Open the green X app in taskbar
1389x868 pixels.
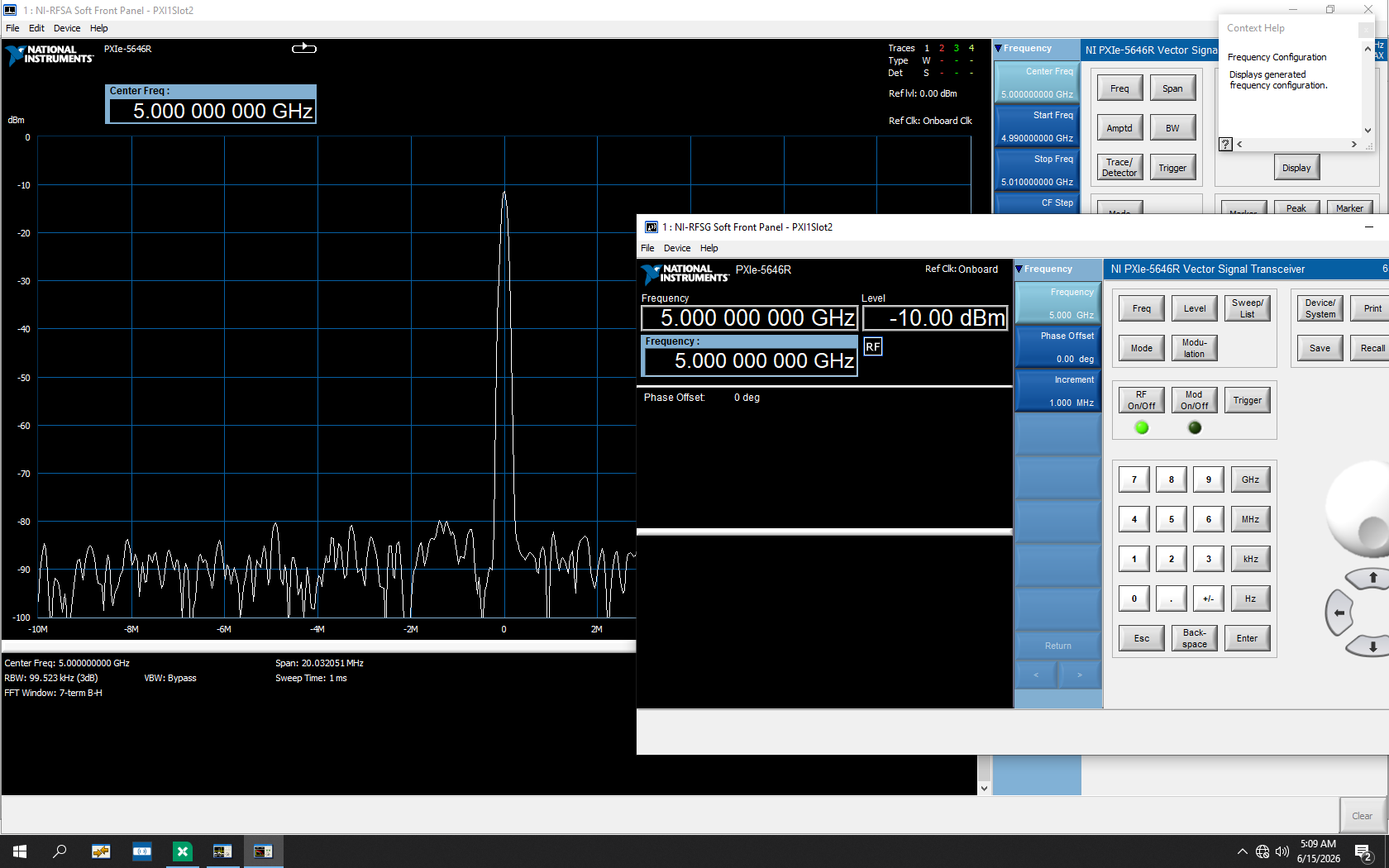pos(183,851)
